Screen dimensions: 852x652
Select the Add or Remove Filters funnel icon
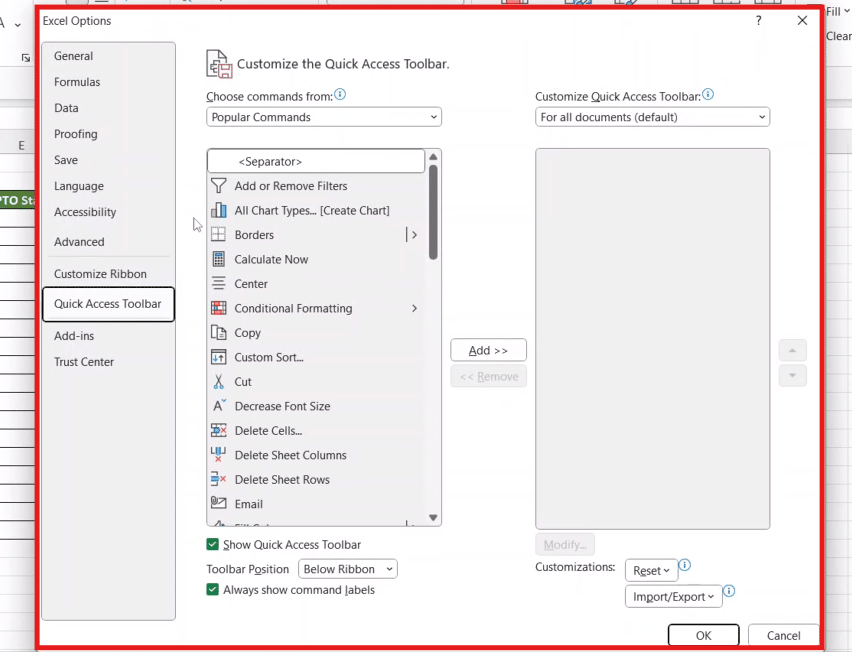(218, 186)
